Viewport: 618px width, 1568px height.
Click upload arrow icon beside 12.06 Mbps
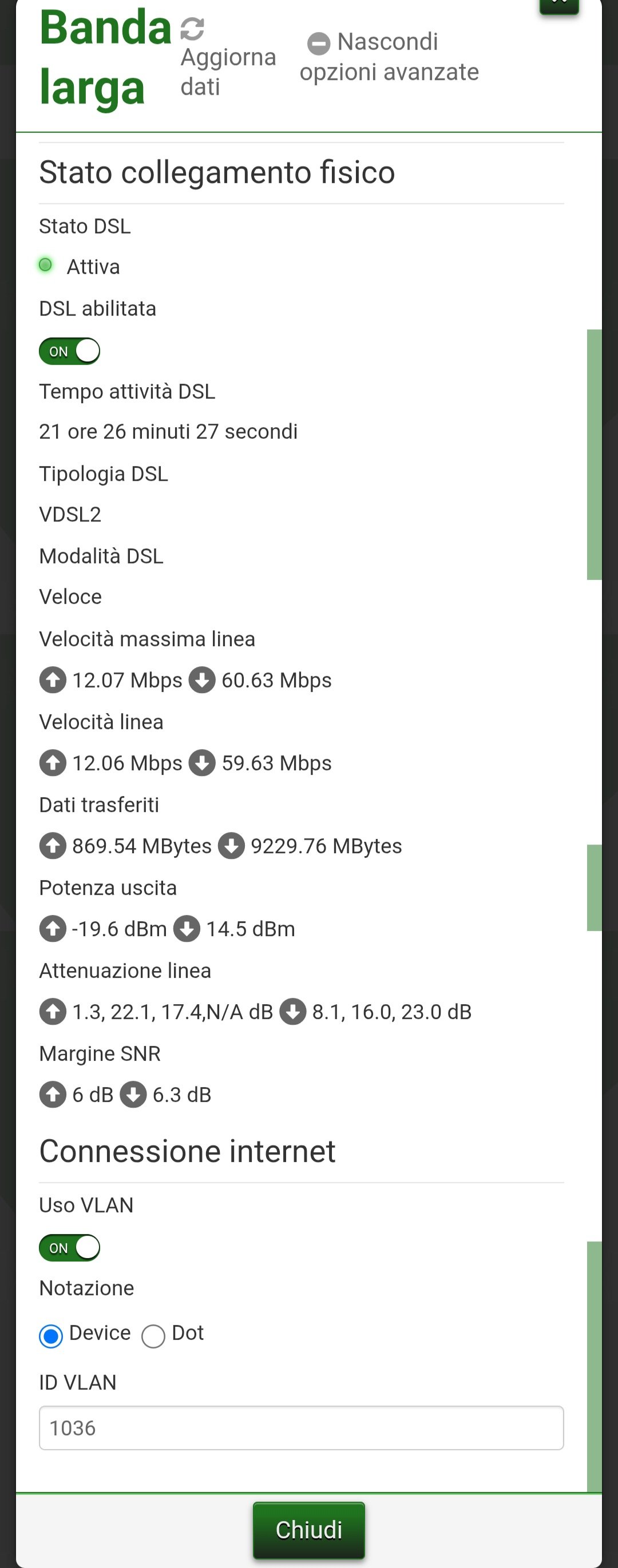point(53,763)
